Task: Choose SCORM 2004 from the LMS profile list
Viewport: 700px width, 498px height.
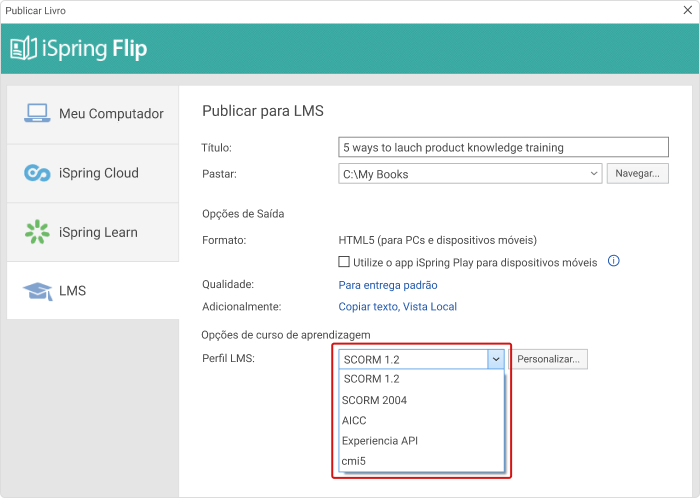Action: 422,400
